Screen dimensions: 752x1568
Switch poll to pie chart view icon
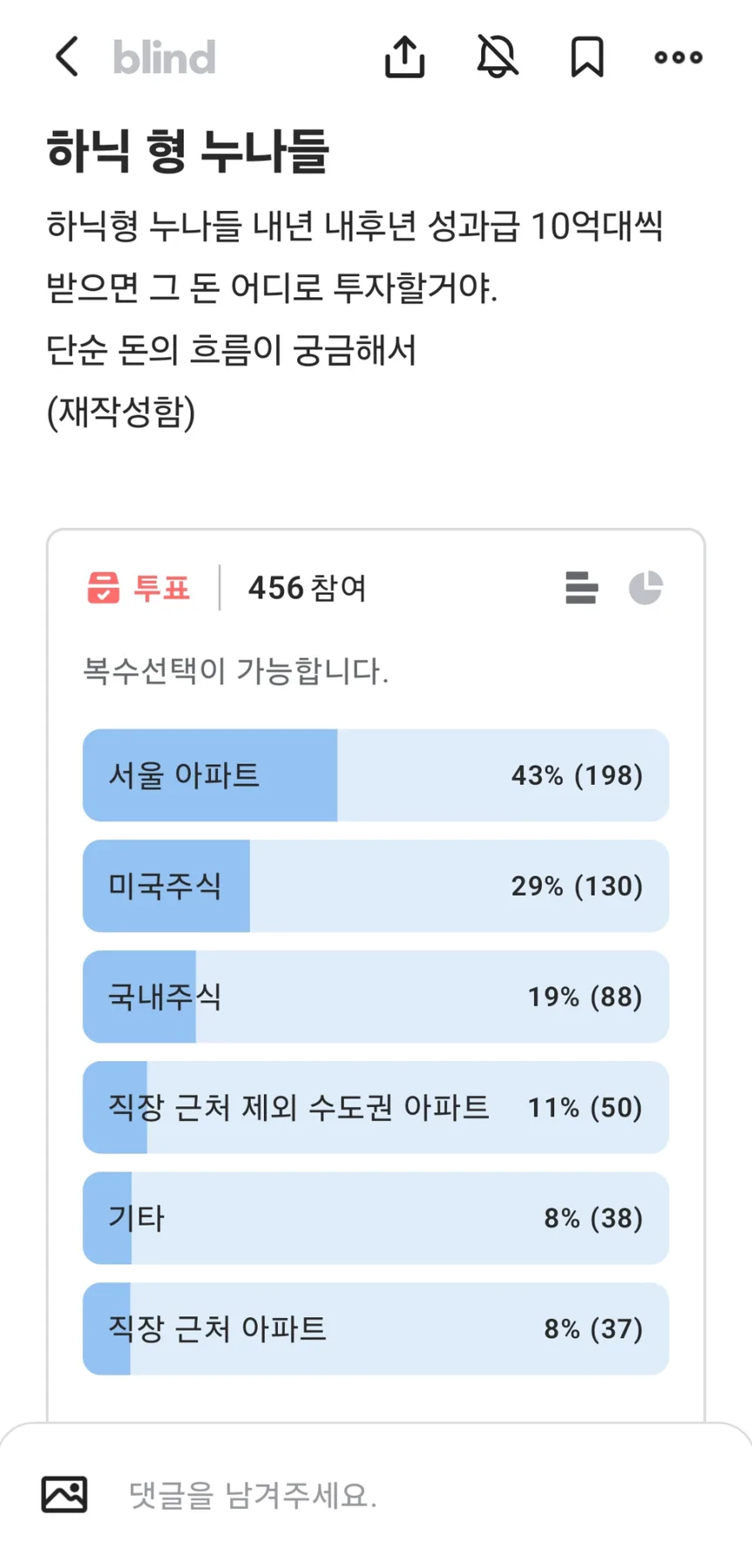[x=646, y=588]
